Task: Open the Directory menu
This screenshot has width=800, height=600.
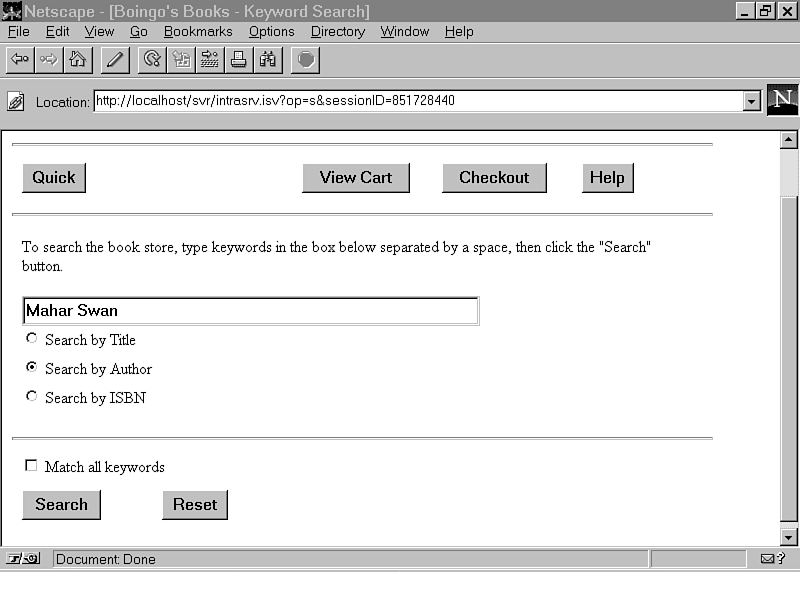Action: click(338, 32)
